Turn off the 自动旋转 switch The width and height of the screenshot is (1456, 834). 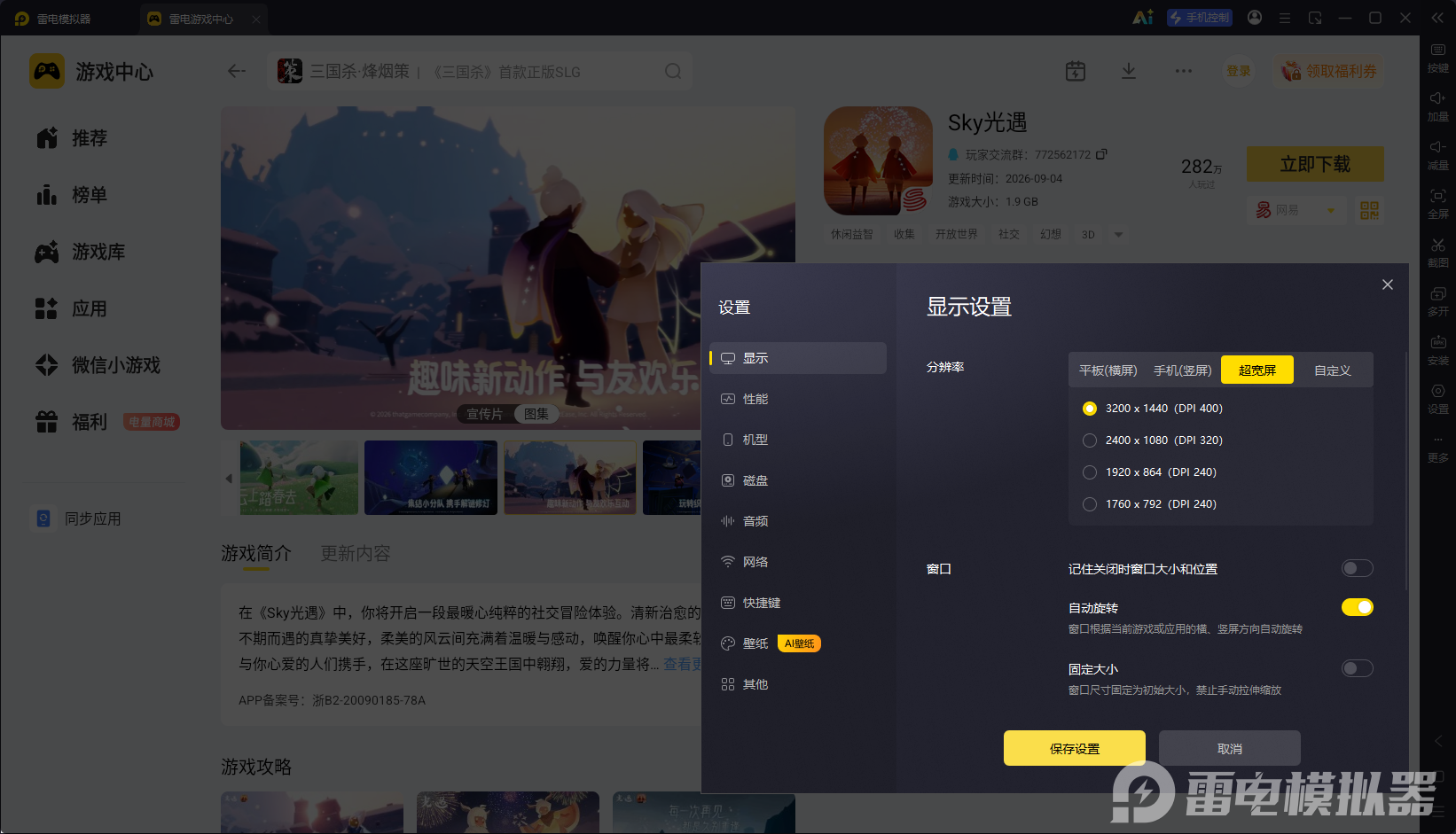tap(1357, 607)
